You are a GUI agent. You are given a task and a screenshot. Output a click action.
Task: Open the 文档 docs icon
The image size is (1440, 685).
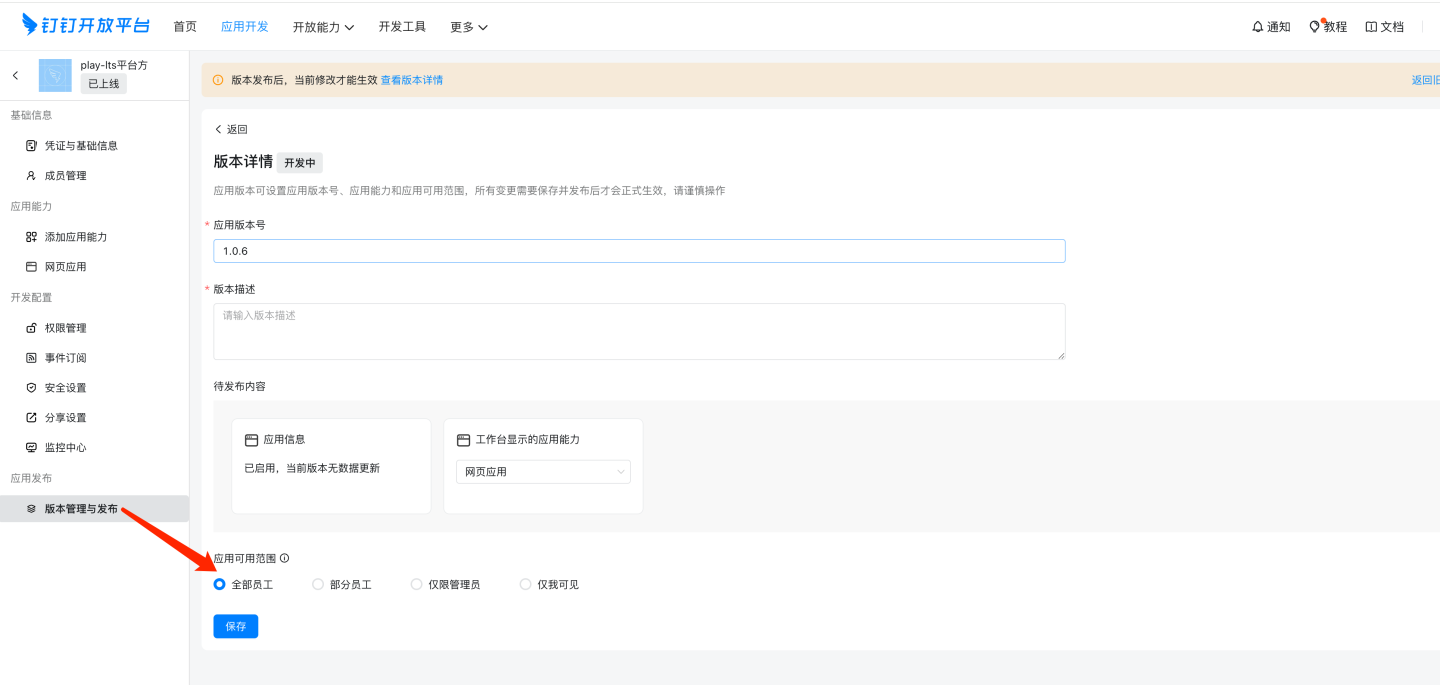coord(1371,27)
